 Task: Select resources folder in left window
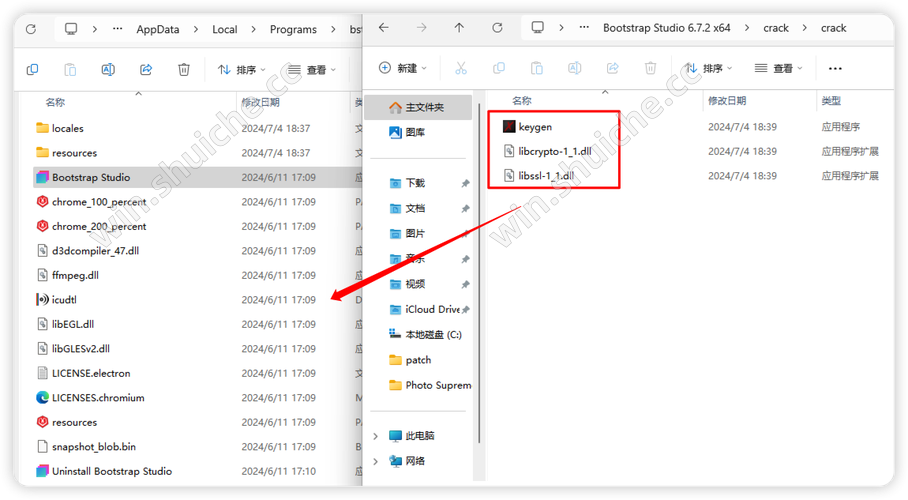66,153
